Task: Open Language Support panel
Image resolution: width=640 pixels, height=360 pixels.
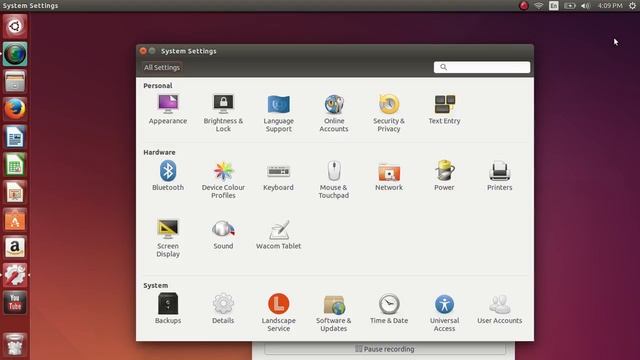Action: tap(279, 113)
